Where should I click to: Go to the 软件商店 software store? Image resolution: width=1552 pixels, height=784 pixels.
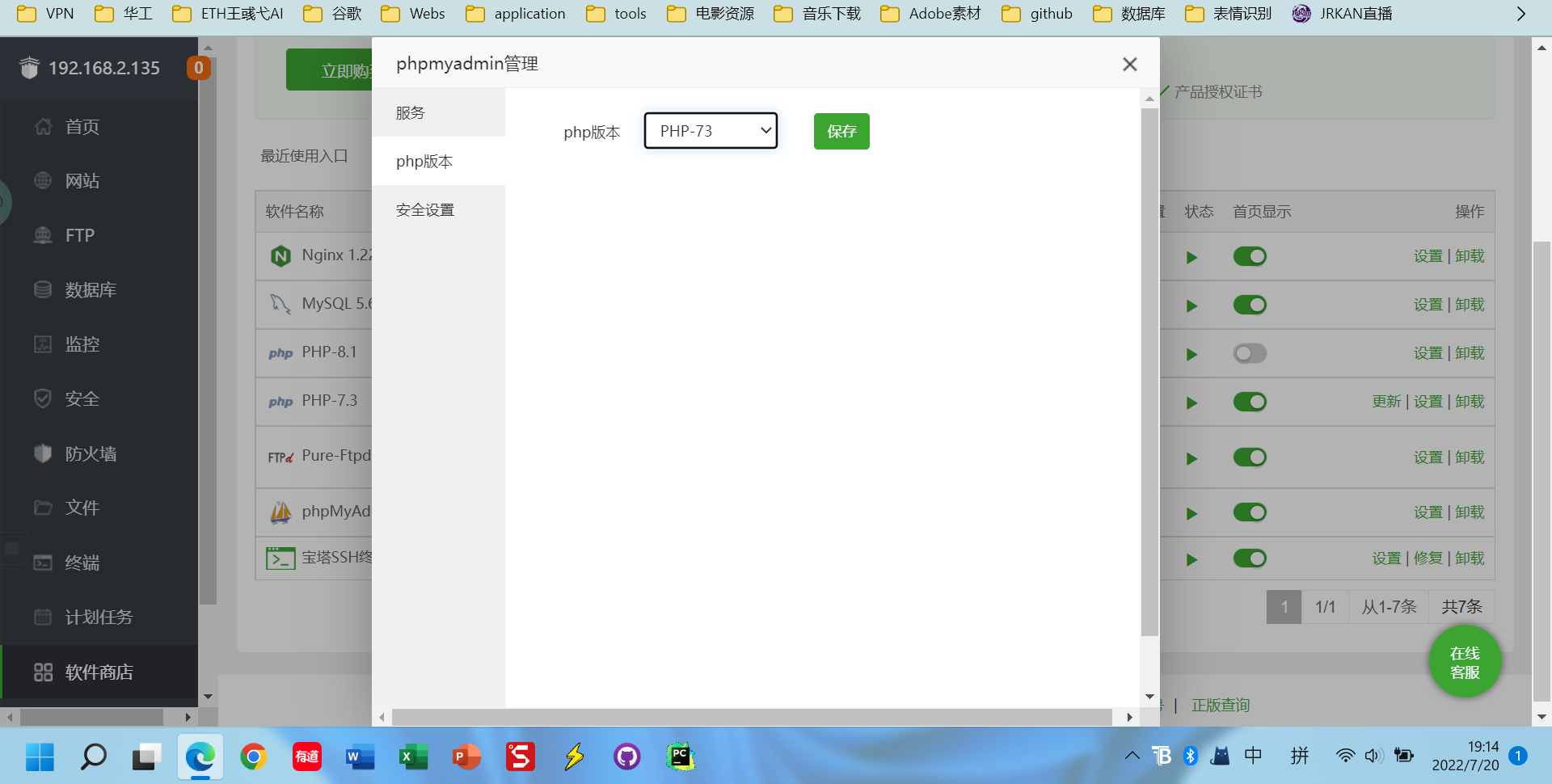[x=99, y=672]
